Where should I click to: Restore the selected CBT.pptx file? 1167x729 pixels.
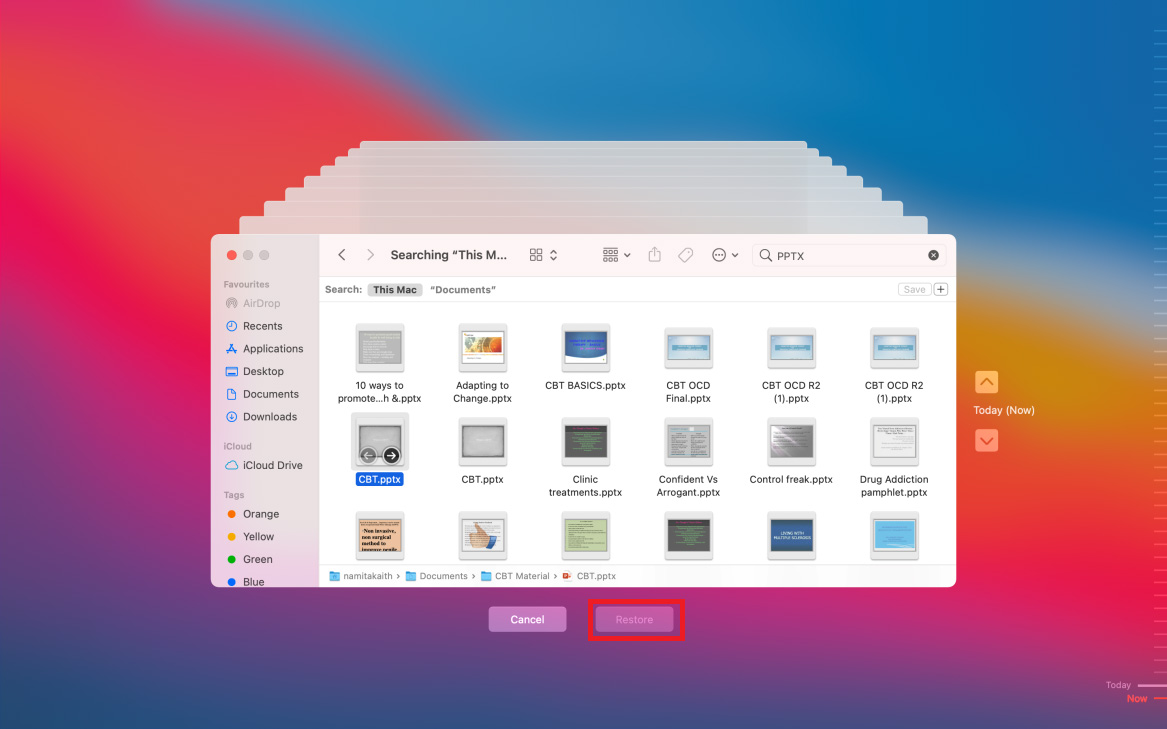click(x=634, y=619)
